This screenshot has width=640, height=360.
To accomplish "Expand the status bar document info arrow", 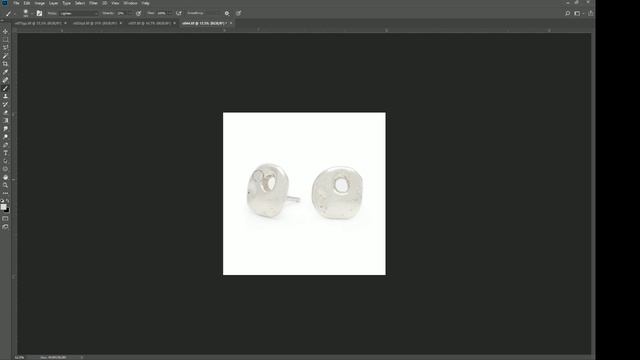I will click(x=82, y=358).
